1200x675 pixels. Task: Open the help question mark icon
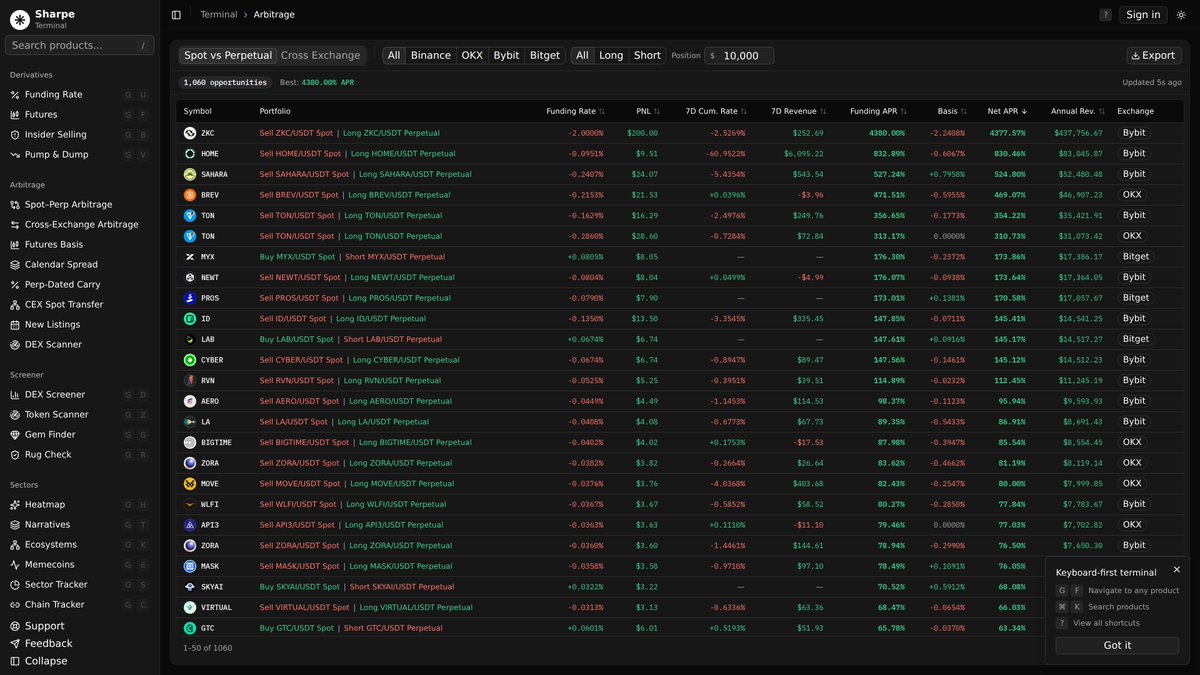[x=1105, y=15]
